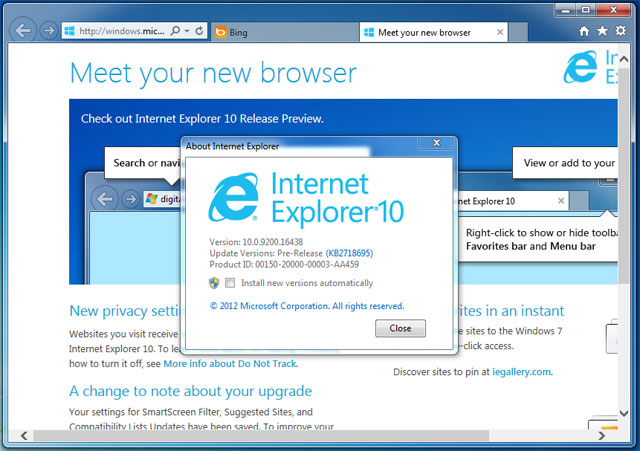The width and height of the screenshot is (640, 451).
Task: Switch to the Bing tab
Action: coord(284,32)
